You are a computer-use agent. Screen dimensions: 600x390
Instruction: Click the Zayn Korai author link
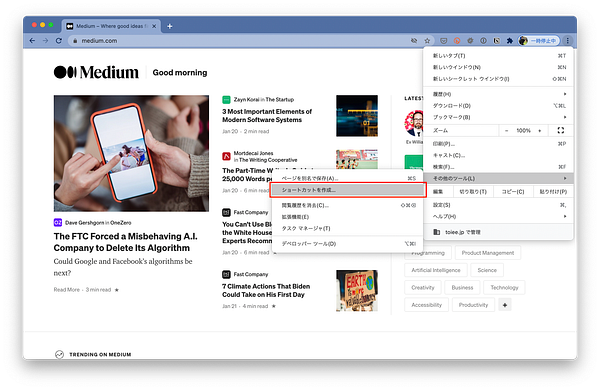click(246, 100)
